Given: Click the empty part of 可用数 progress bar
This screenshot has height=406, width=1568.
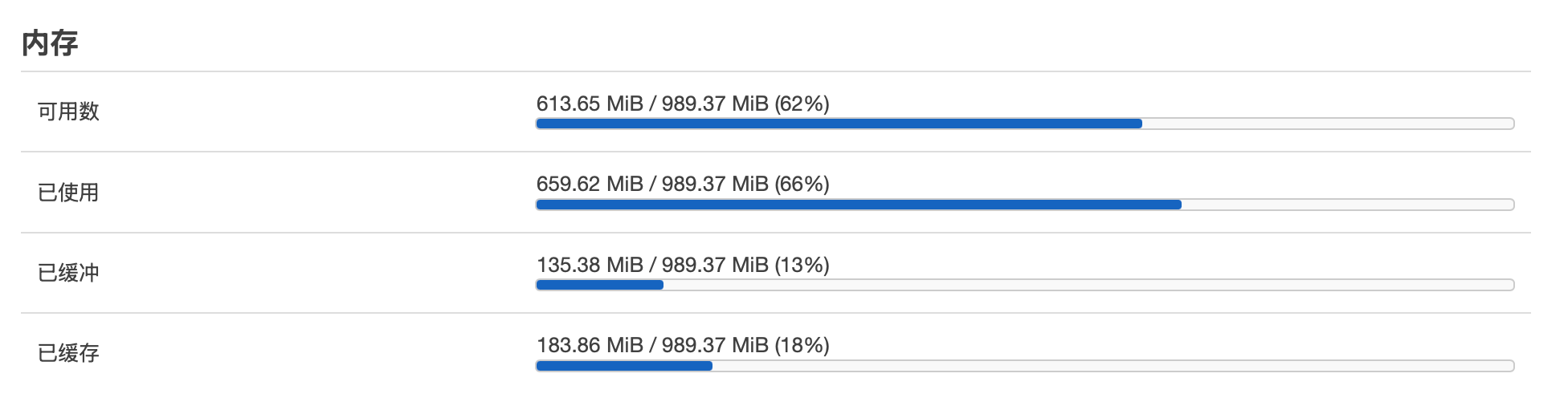Looking at the screenshot, I should point(1327,124).
